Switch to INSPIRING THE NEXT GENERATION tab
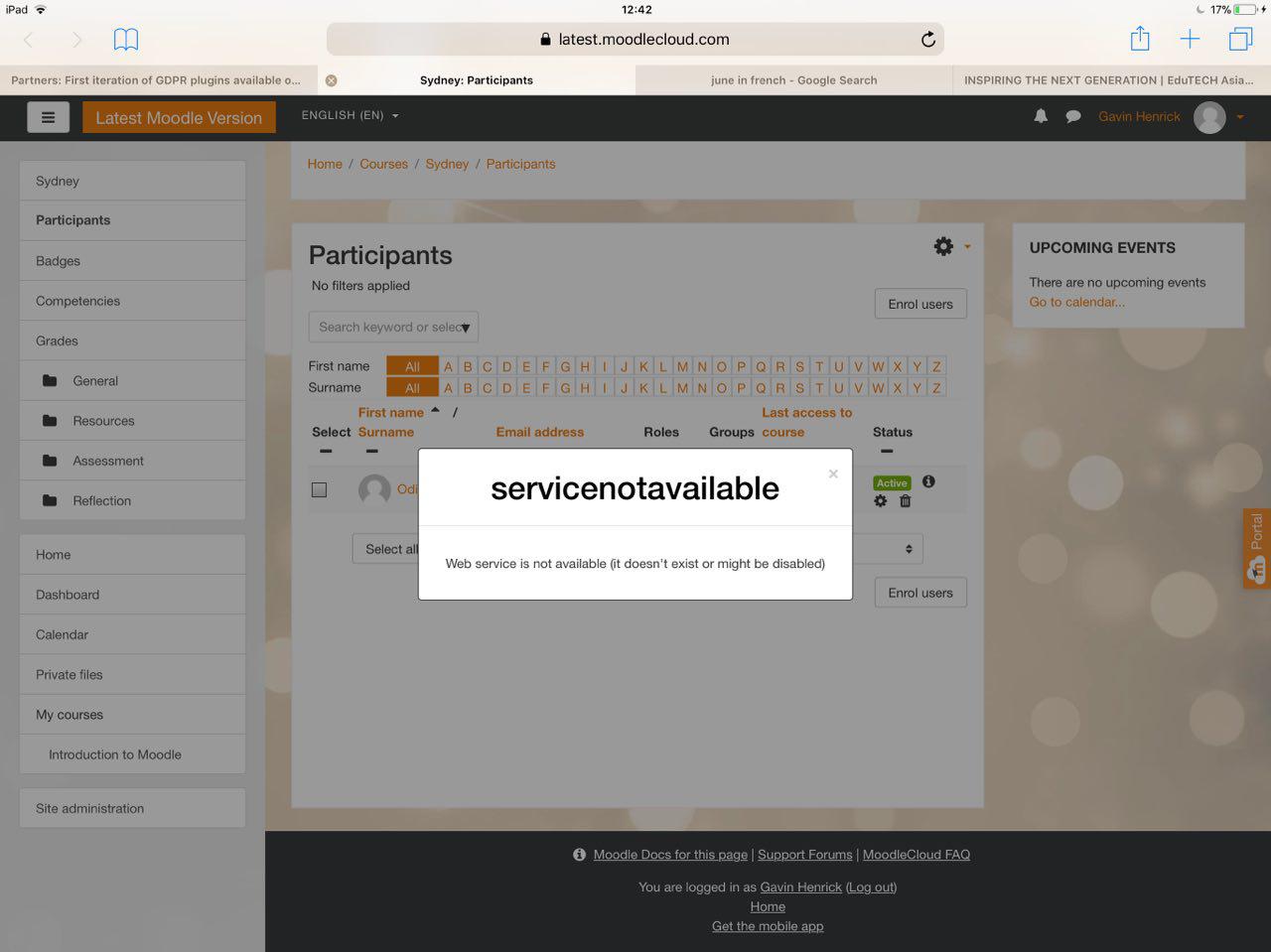Screen dimensions: 1271x952 [x=1112, y=80]
